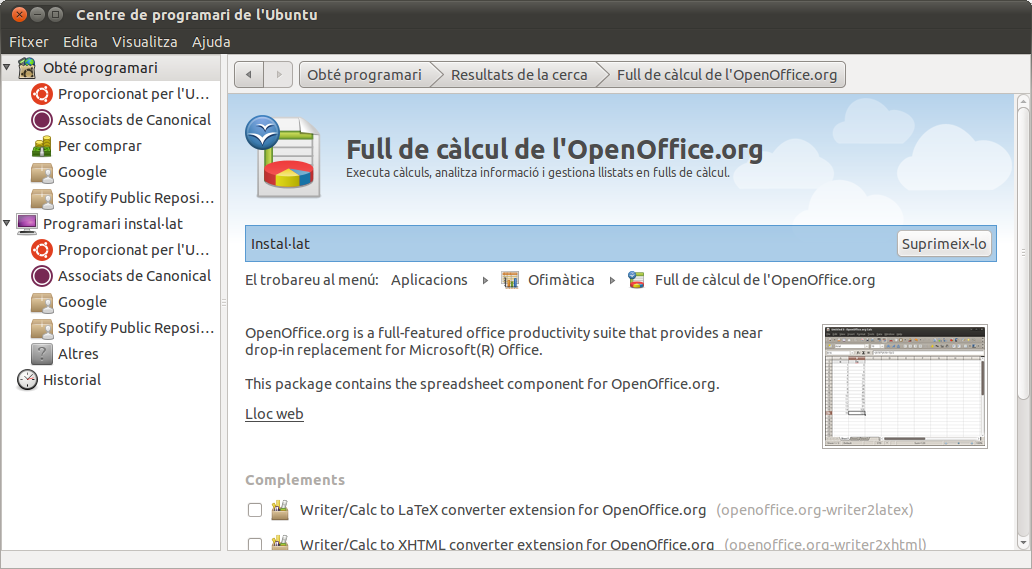The width and height of the screenshot is (1032, 569).
Task: Collapse the Obté programari tree section
Action: pyautogui.click(x=8, y=68)
